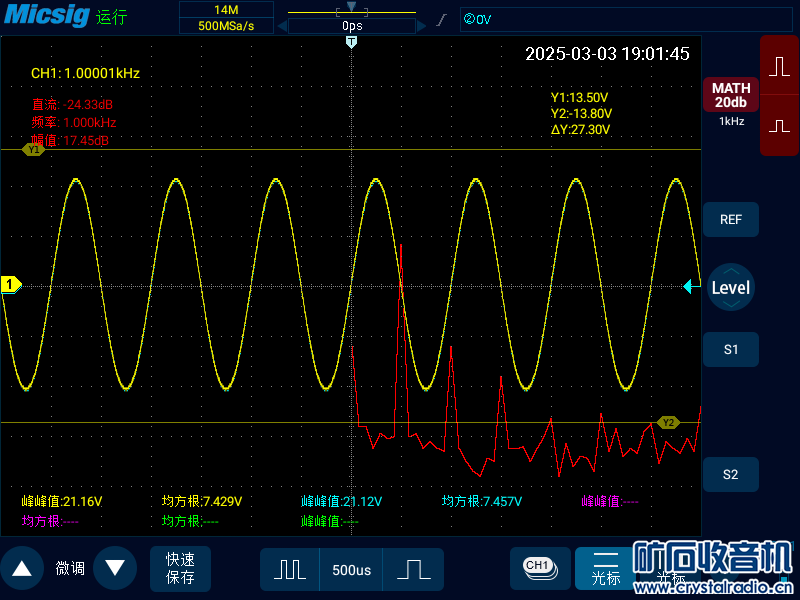
Task: Toggle the CH1 channel button
Action: 539,567
